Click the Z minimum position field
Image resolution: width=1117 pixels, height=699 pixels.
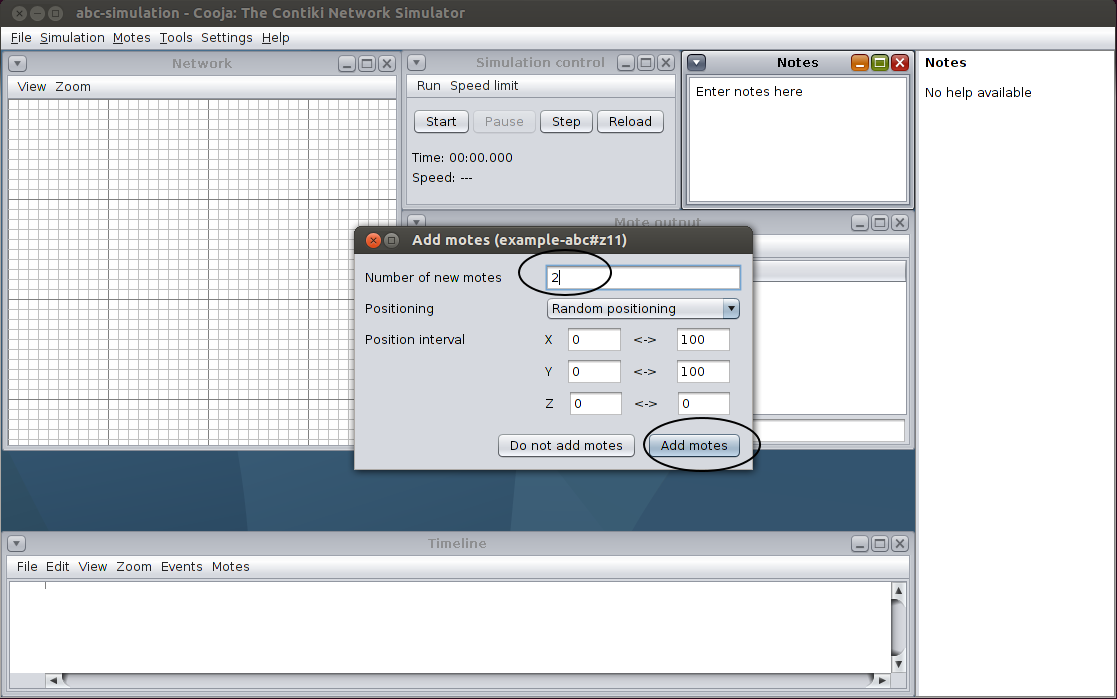[x=596, y=403]
